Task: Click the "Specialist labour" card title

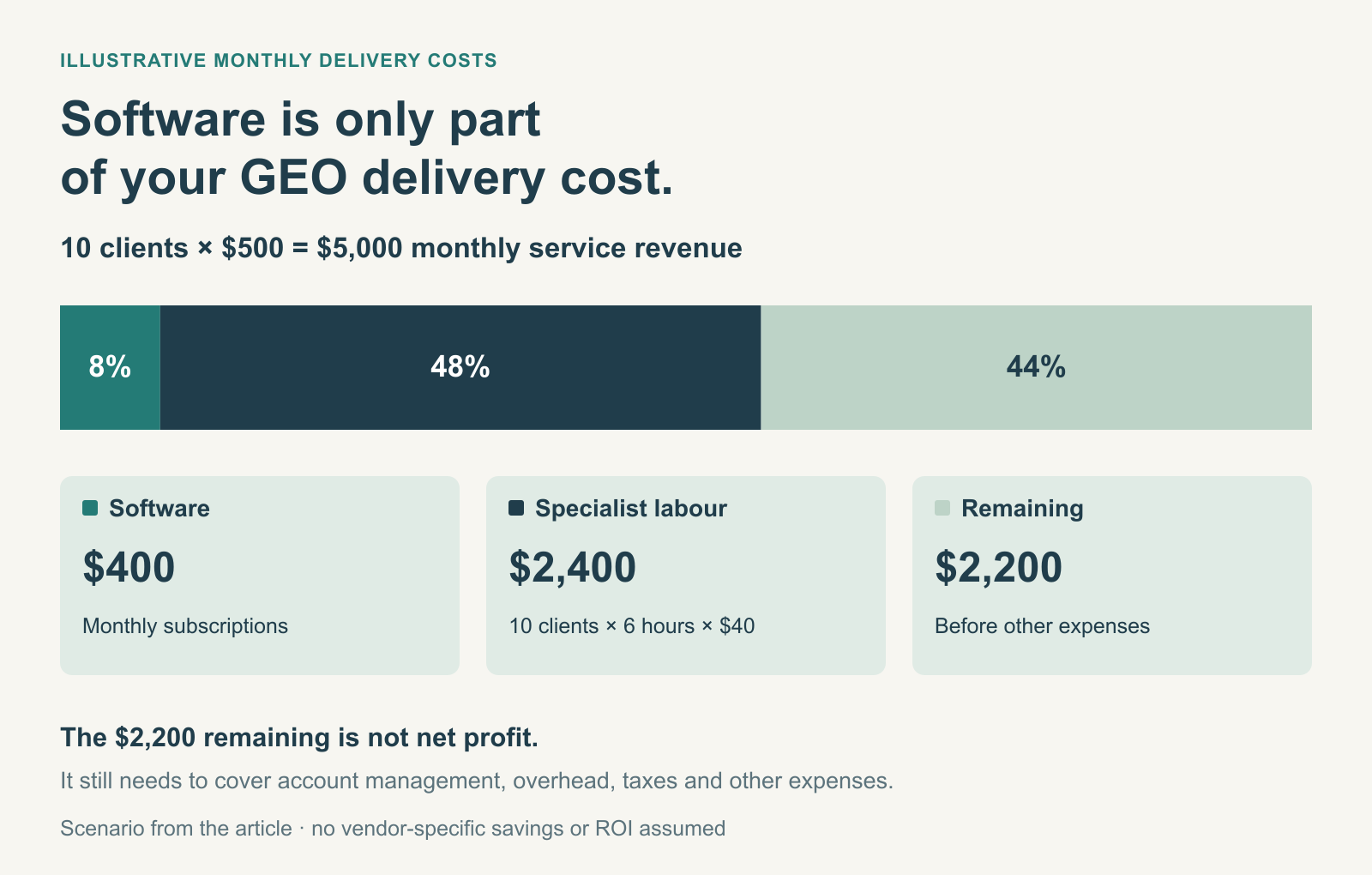Action: pyautogui.click(x=631, y=508)
